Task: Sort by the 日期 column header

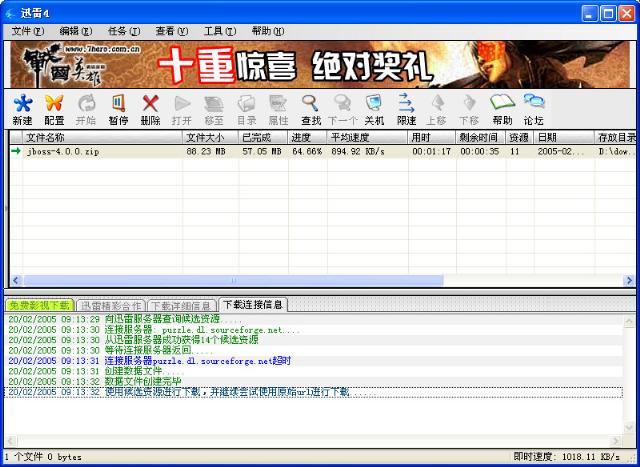Action: 564,137
